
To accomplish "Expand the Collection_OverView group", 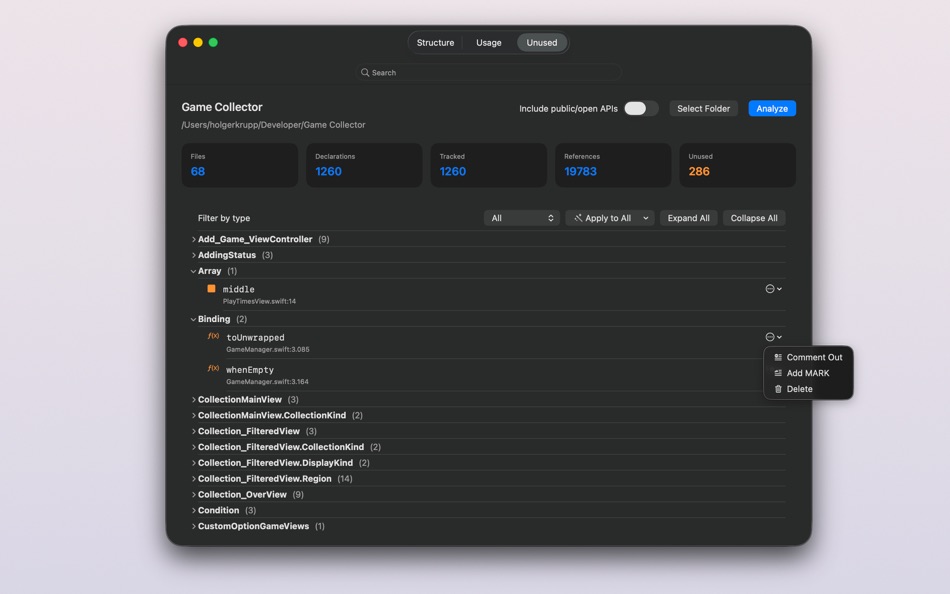I will click(x=192, y=494).
